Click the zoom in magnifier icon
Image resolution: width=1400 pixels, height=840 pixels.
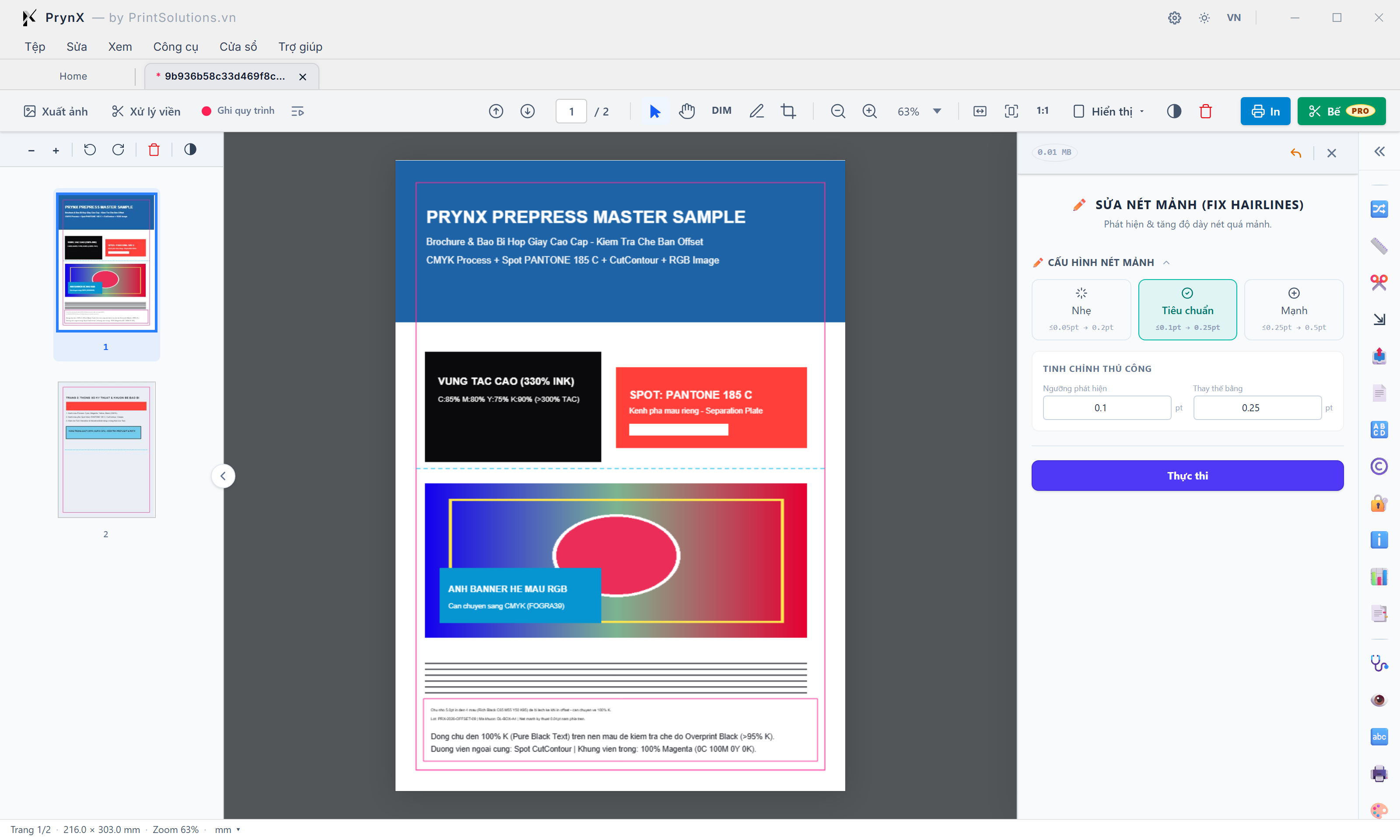tap(870, 111)
